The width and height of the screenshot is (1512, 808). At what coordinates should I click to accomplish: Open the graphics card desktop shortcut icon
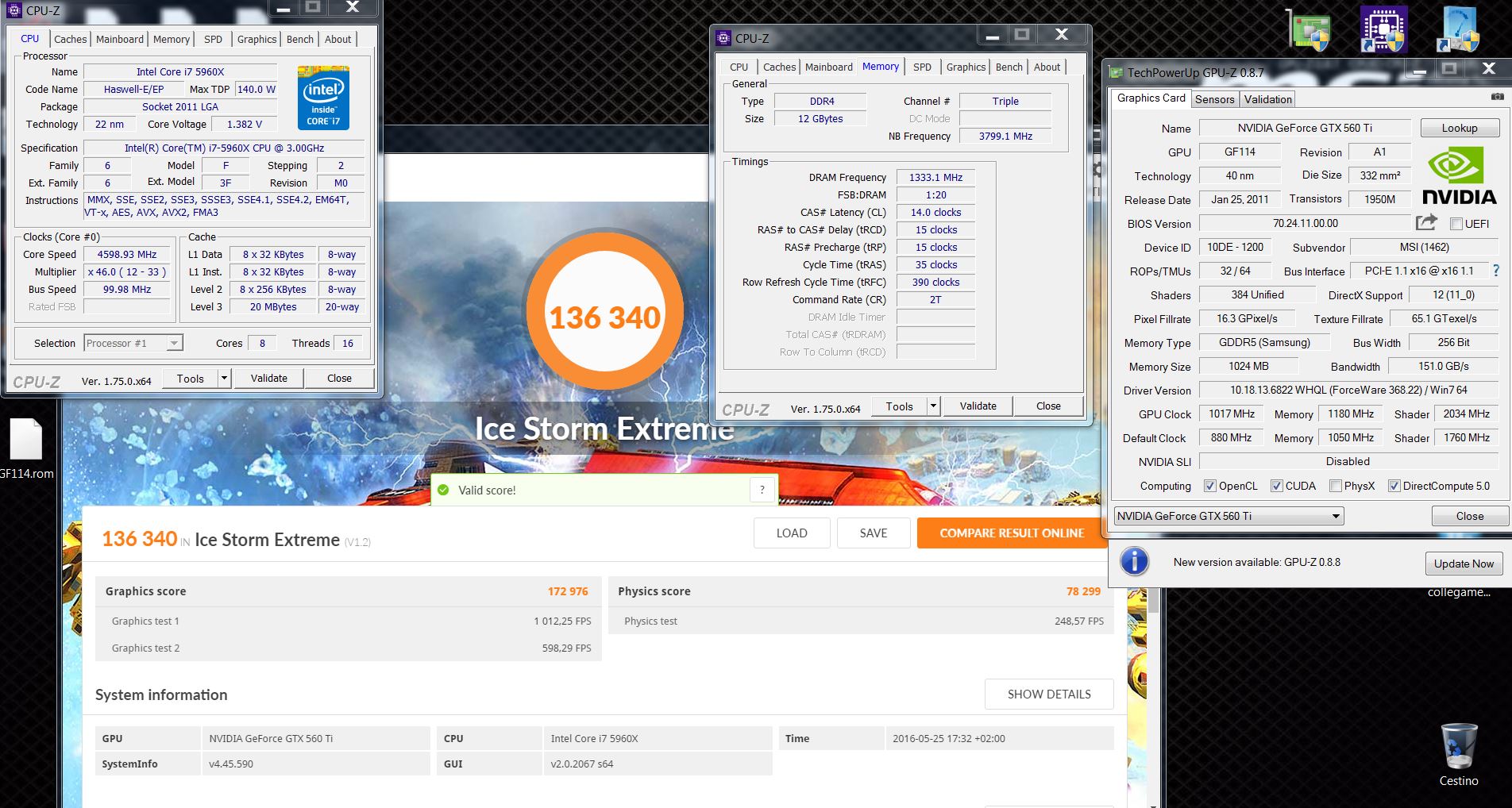pyautogui.click(x=1307, y=31)
